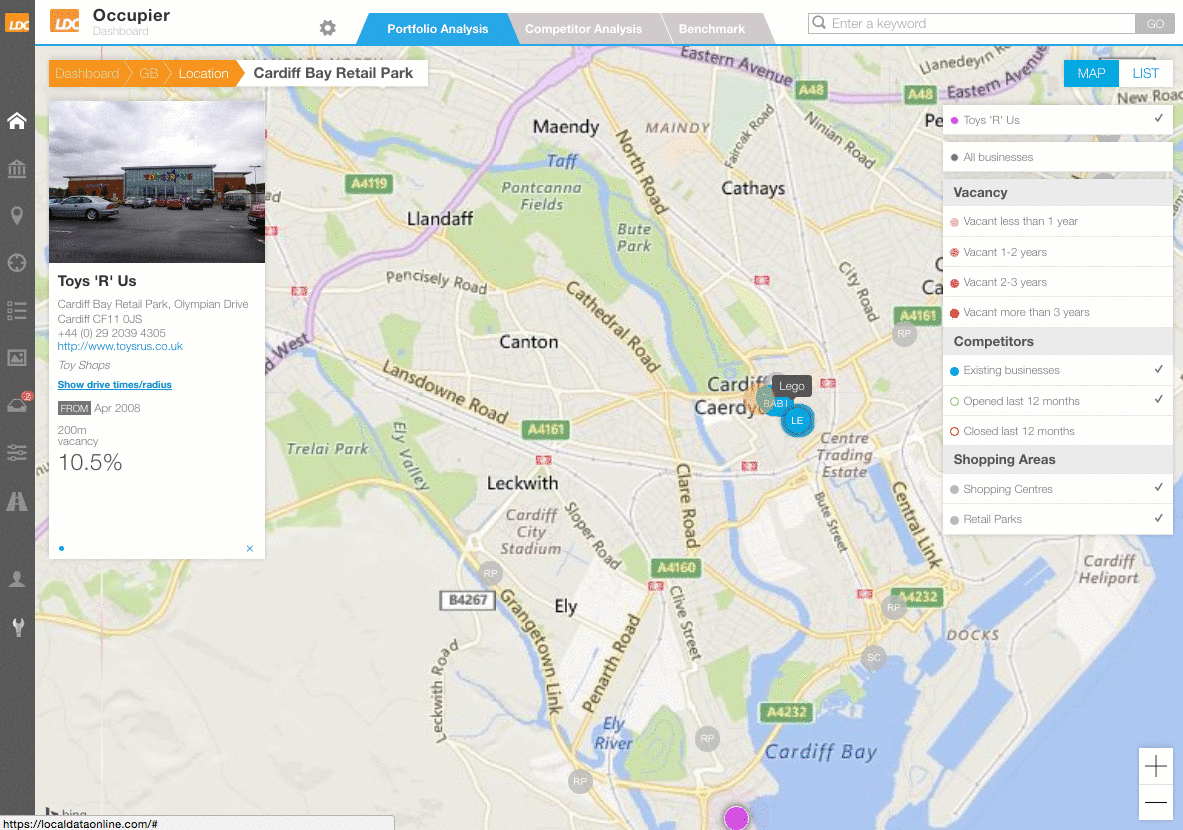Go to Dashboard breadcrumb
This screenshot has width=1183, height=830.
coord(87,73)
